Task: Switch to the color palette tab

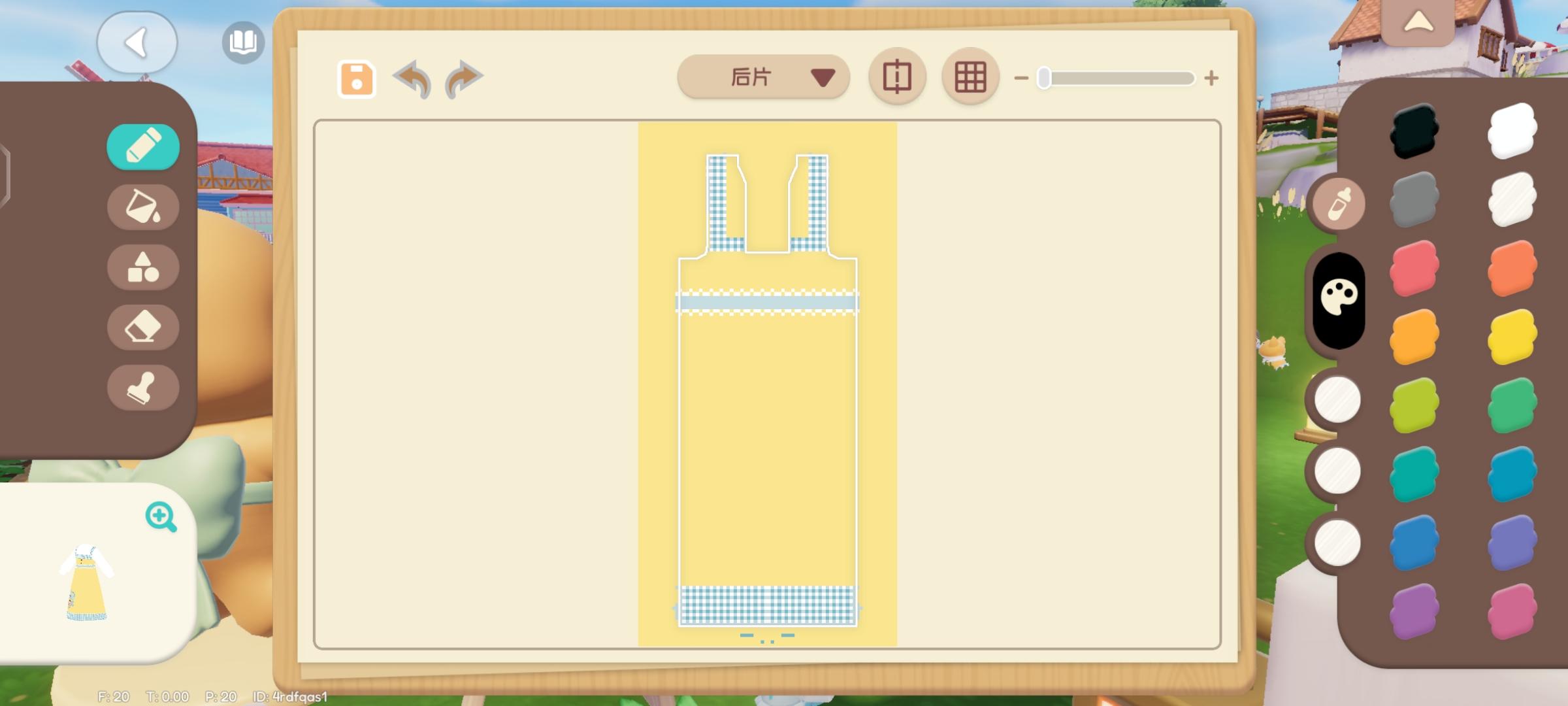Action: click(x=1339, y=299)
